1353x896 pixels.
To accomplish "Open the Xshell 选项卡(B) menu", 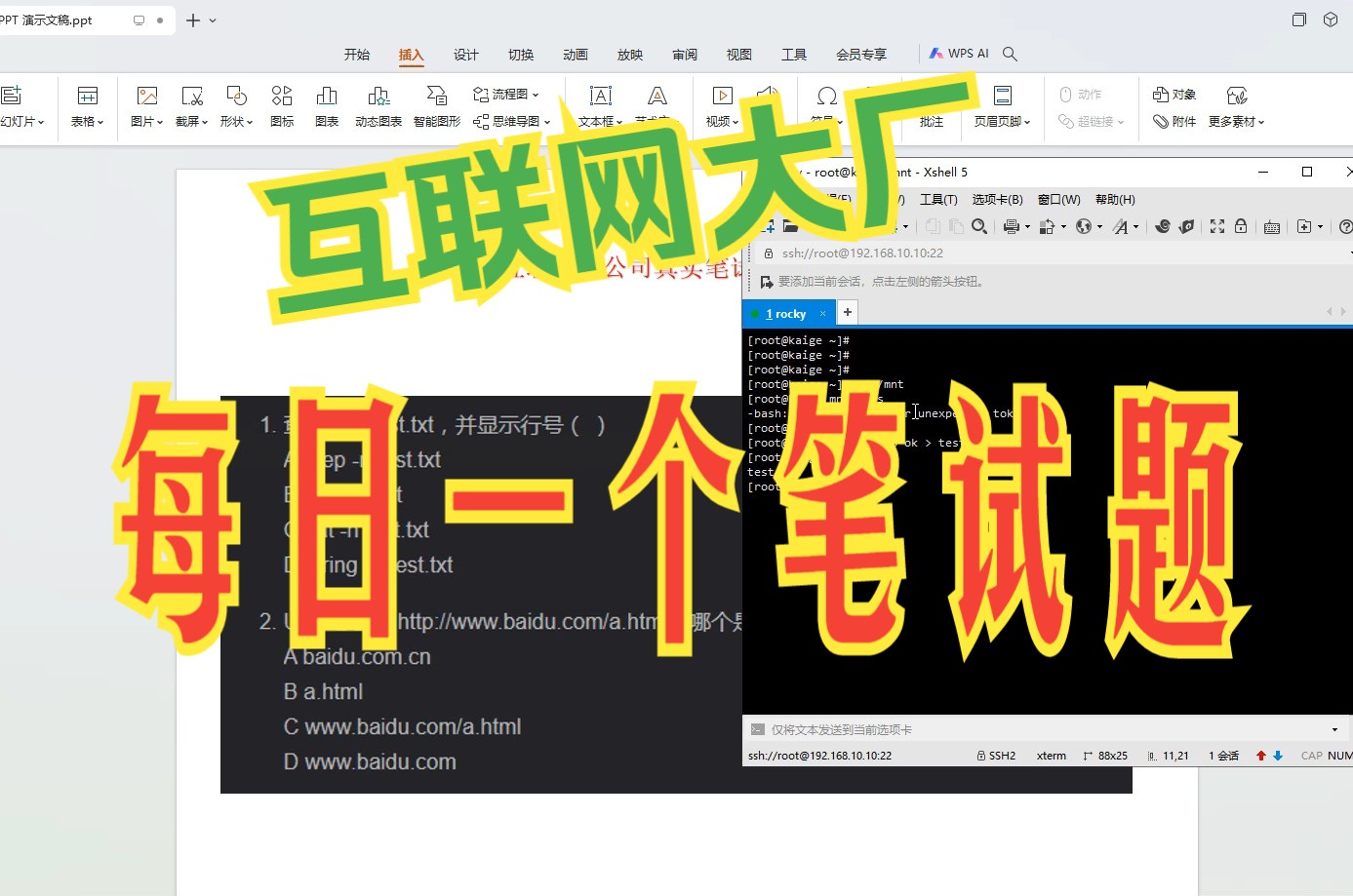I will pyautogui.click(x=997, y=199).
